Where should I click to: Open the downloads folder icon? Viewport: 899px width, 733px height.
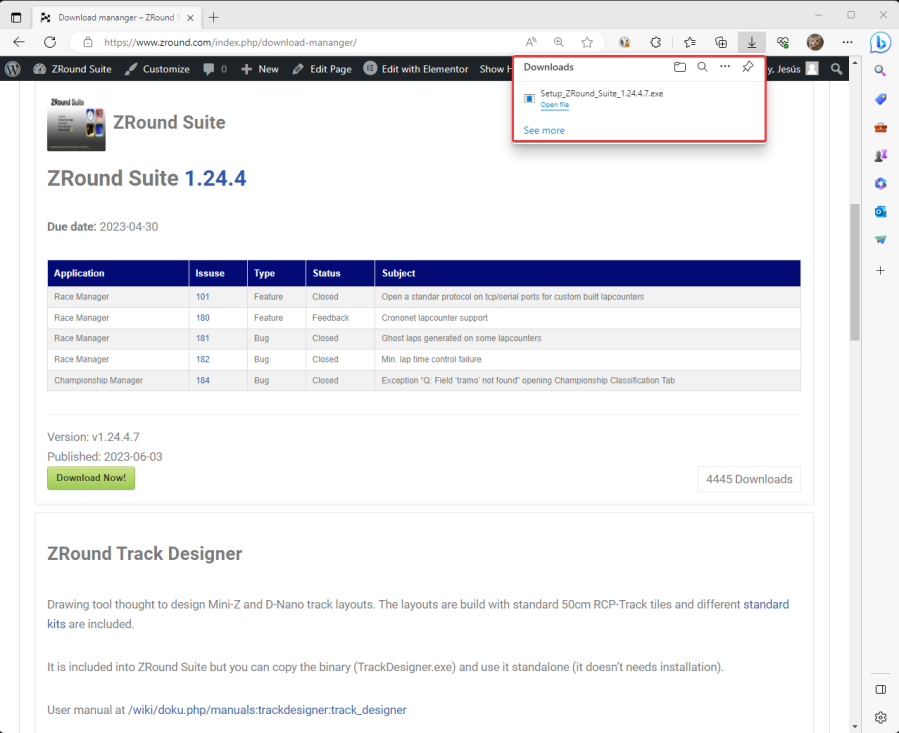point(679,67)
